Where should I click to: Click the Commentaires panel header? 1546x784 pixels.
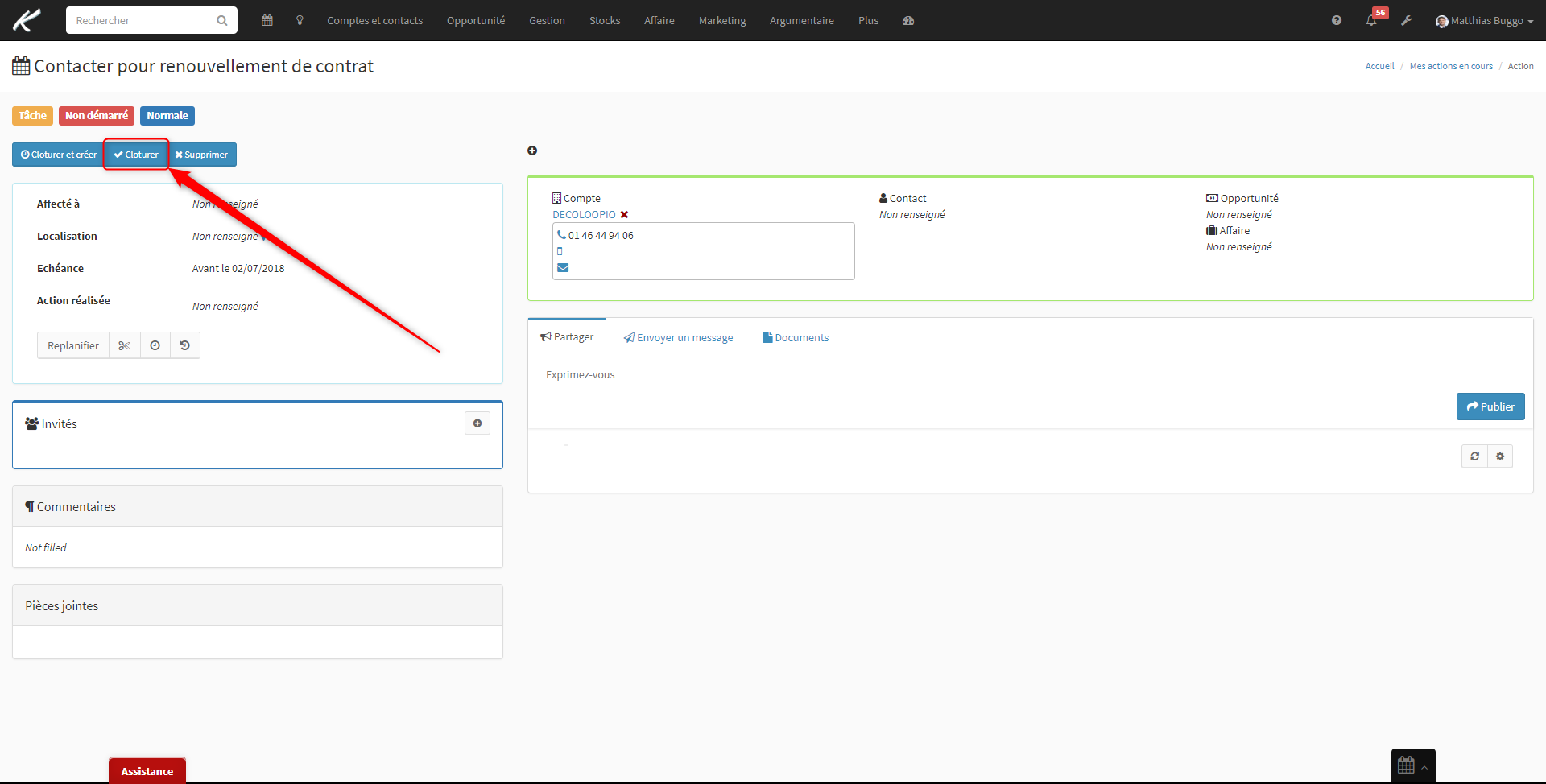click(258, 506)
